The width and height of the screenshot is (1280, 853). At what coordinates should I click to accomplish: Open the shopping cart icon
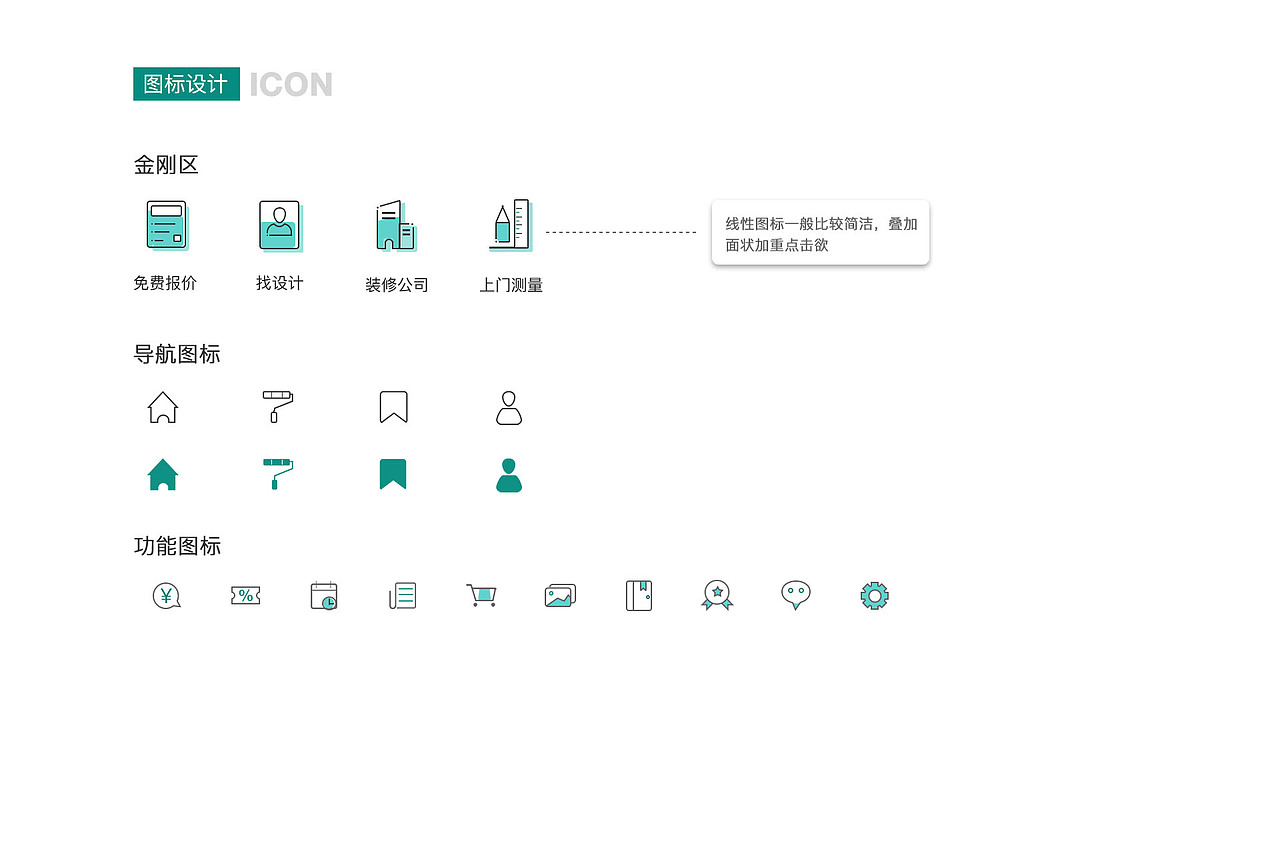(x=481, y=595)
